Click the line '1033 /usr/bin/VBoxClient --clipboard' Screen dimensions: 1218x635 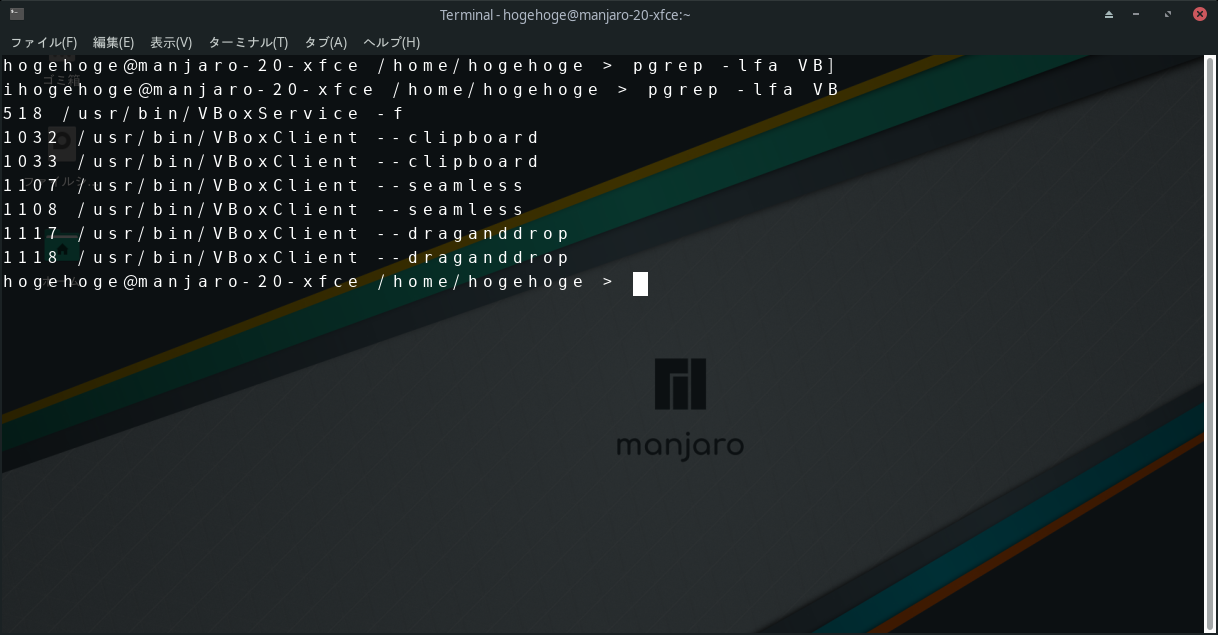pos(271,162)
